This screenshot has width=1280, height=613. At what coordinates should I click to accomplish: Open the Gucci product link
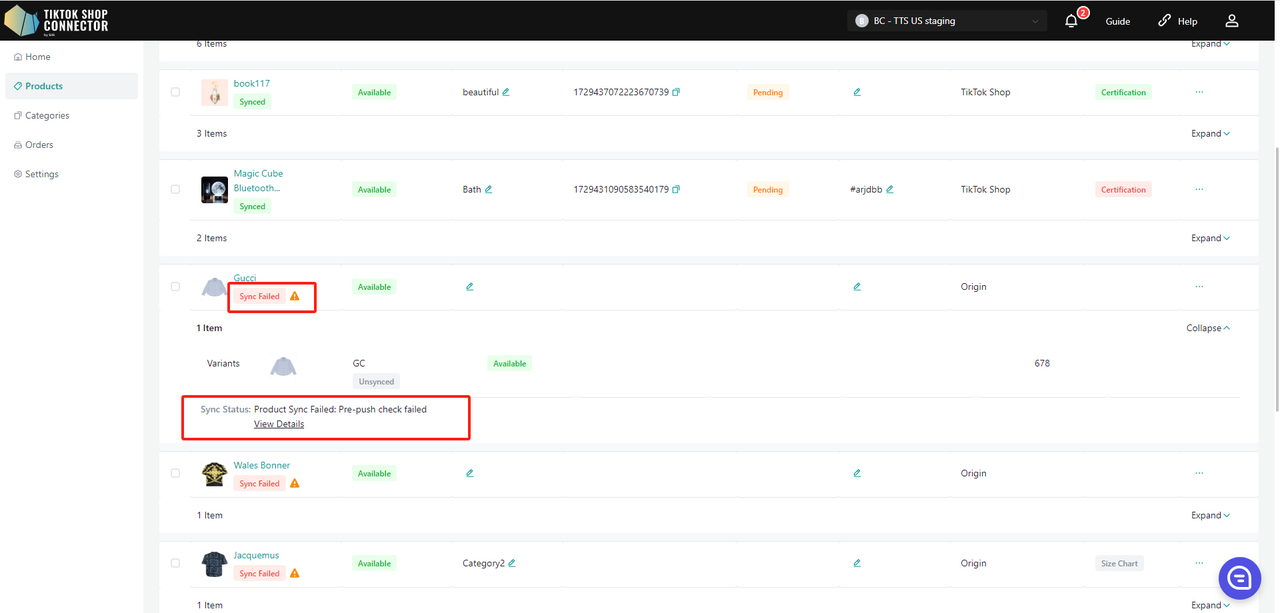click(x=245, y=278)
